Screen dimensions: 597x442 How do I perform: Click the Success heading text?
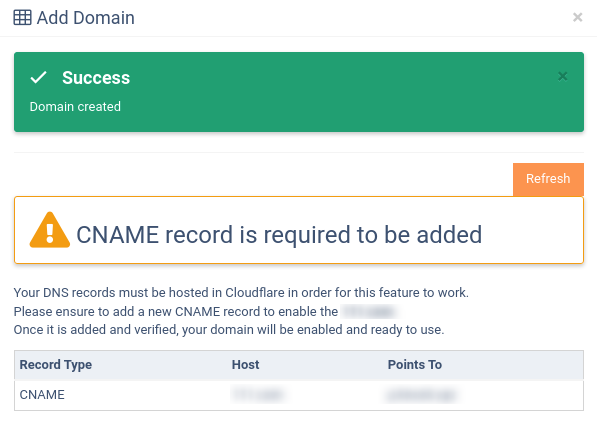click(x=96, y=78)
